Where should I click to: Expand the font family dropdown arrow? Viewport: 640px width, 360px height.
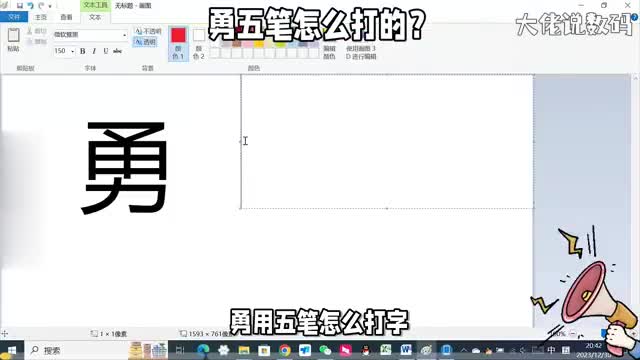[124, 35]
